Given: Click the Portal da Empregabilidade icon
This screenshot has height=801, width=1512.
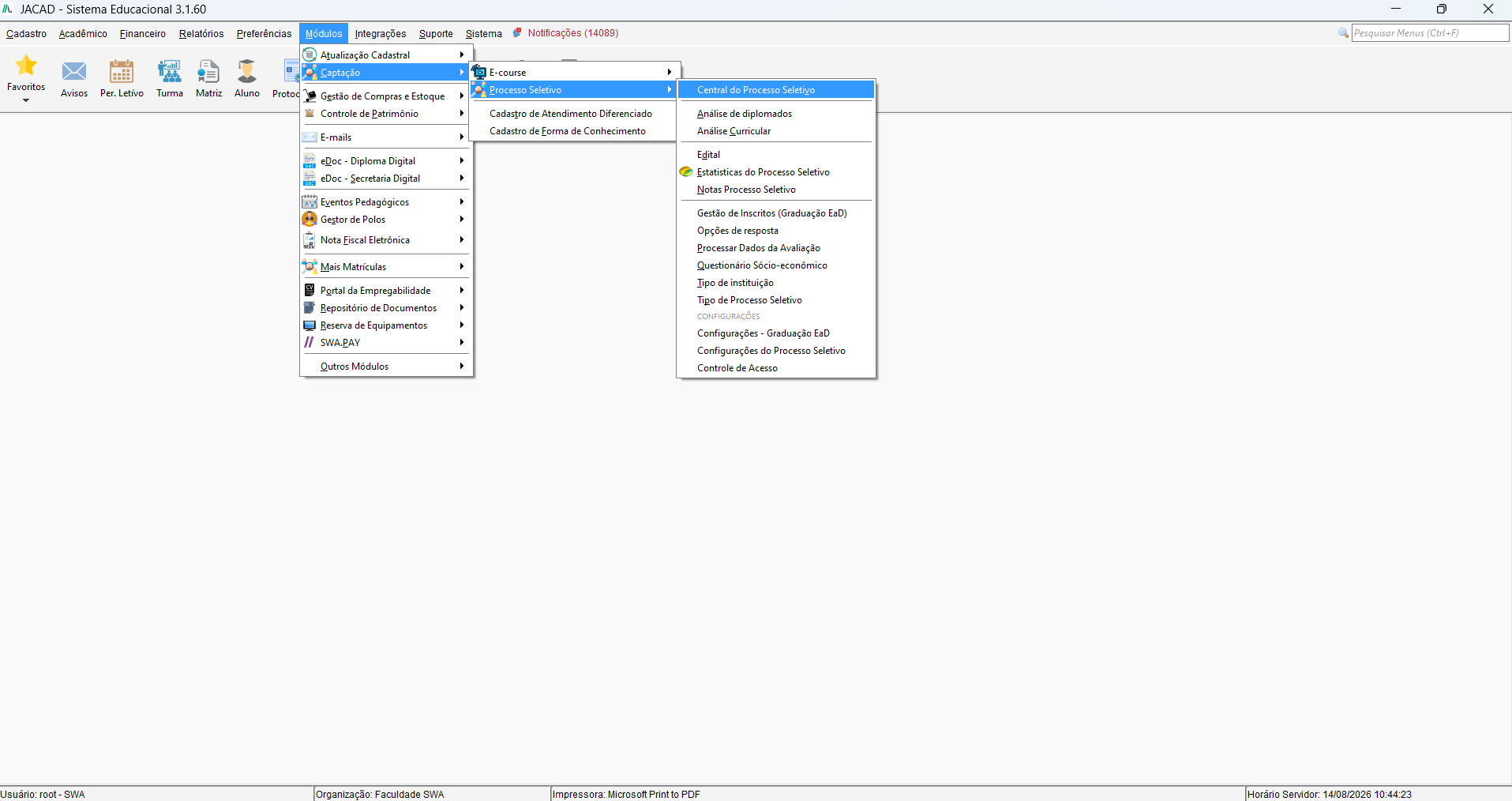Looking at the screenshot, I should 310,291.
